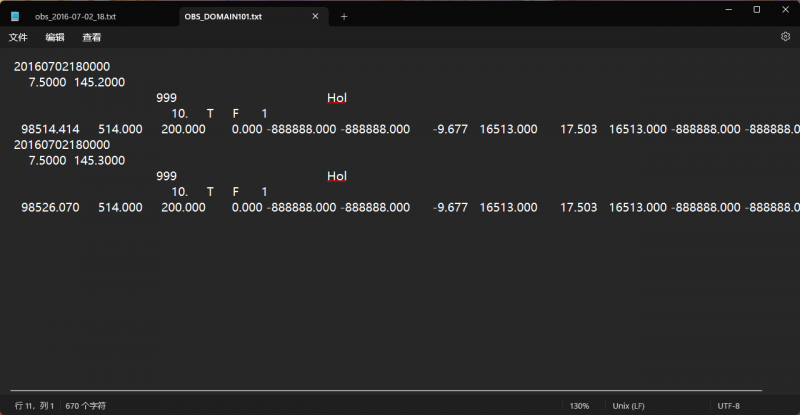Screen dimensions: 800x415
Task: Open the 文件 menu
Action: [18, 37]
